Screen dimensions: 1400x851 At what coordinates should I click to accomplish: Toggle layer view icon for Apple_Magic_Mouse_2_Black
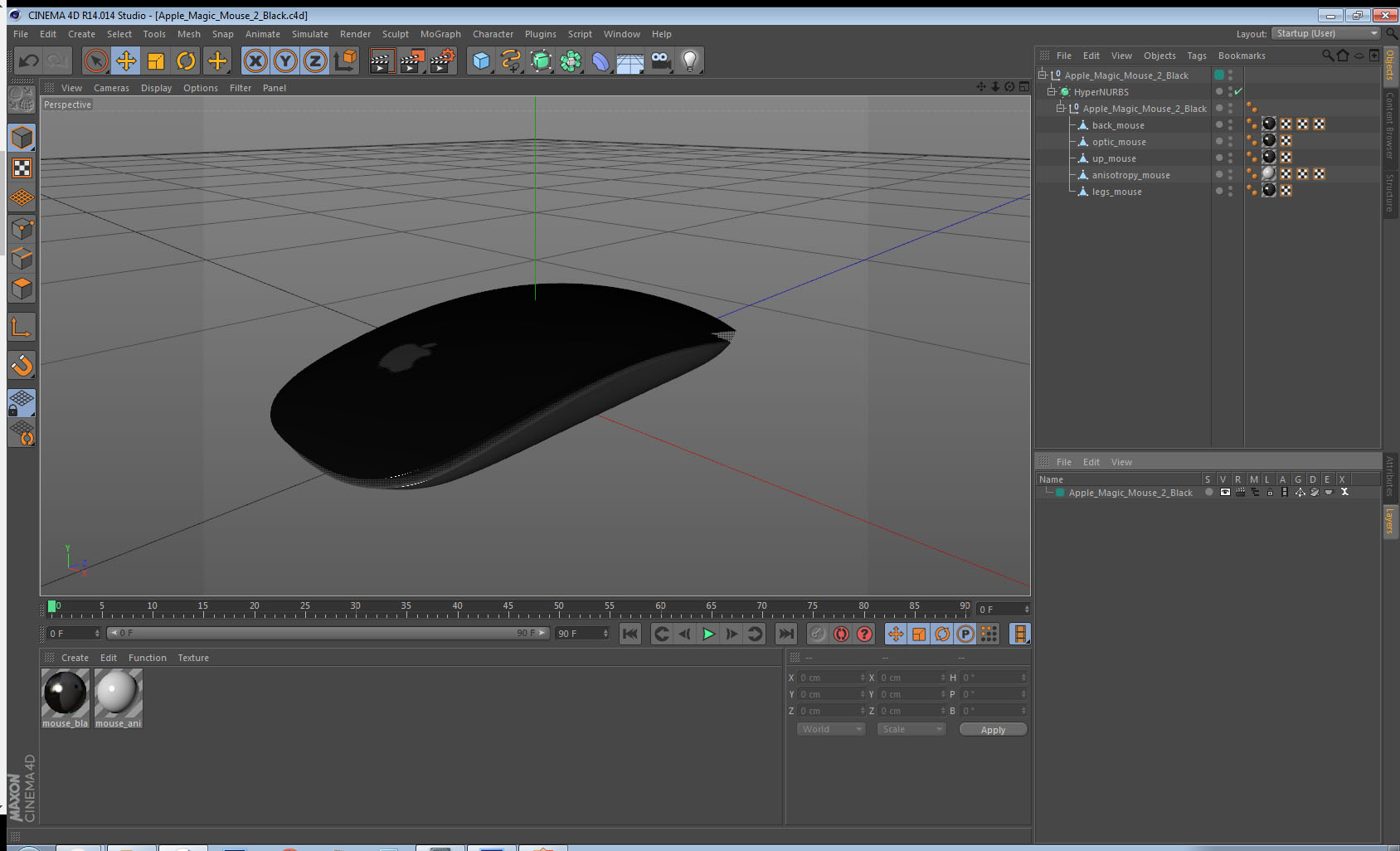pos(1225,493)
